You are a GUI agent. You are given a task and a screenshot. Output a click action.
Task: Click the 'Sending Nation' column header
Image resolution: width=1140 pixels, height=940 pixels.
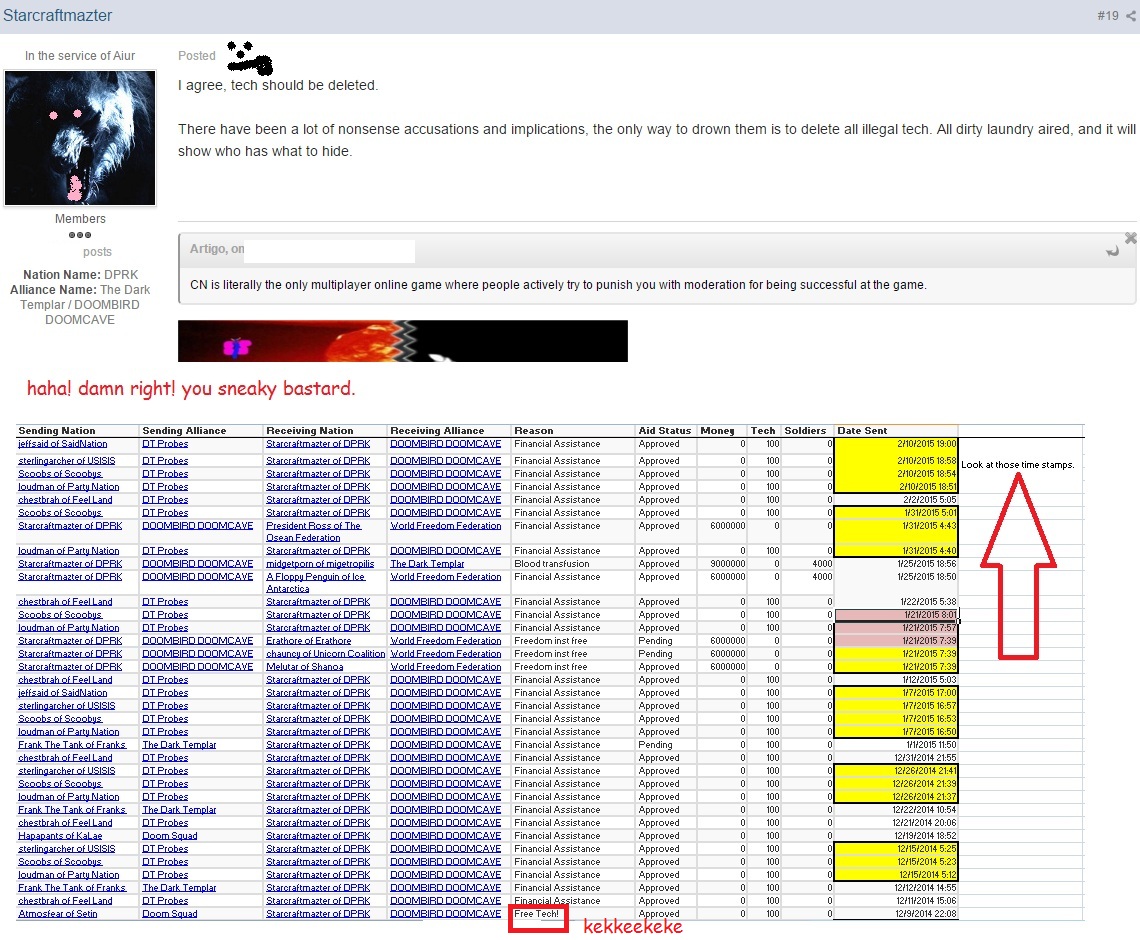pos(57,430)
